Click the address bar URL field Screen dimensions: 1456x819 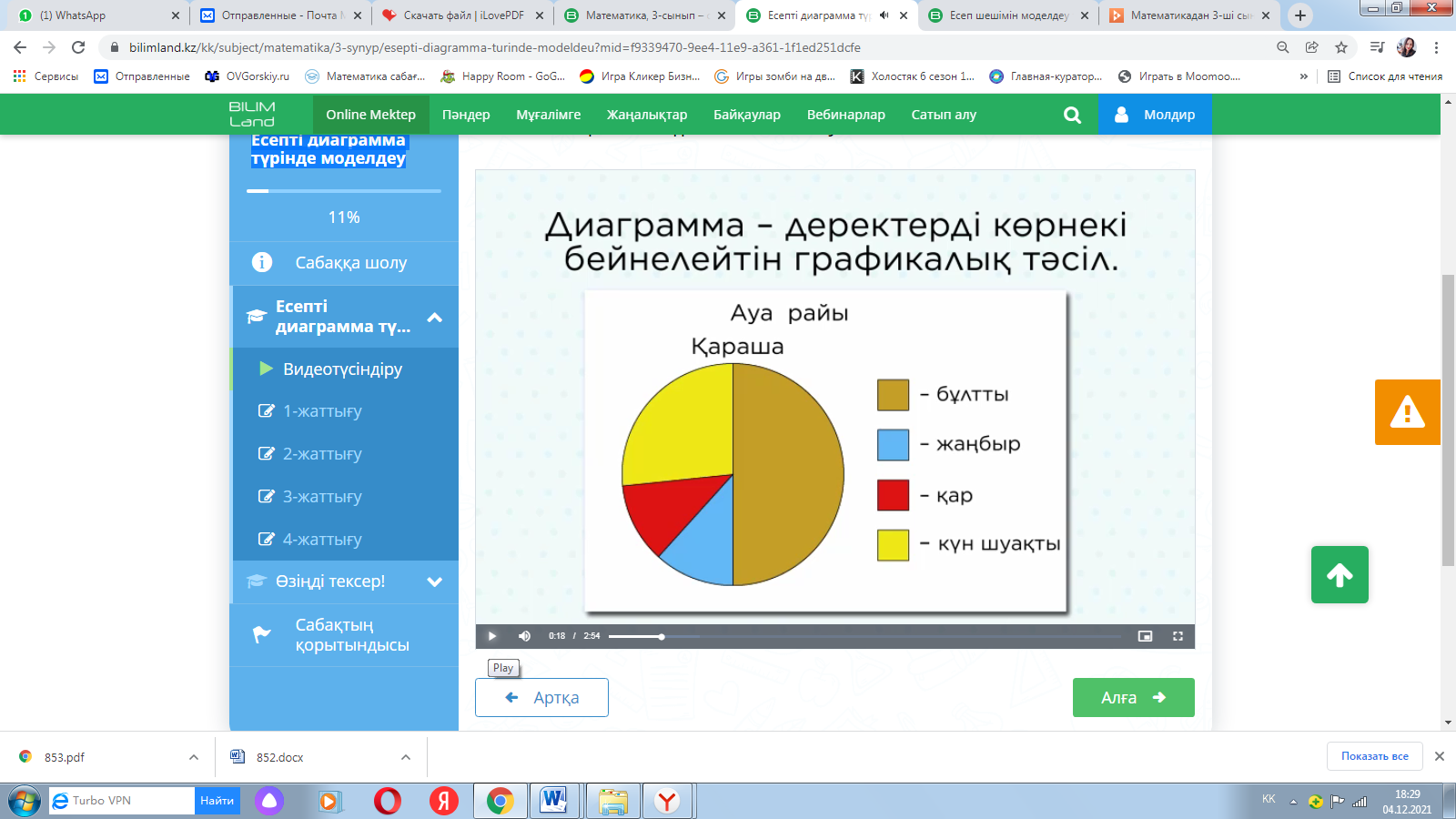682,47
